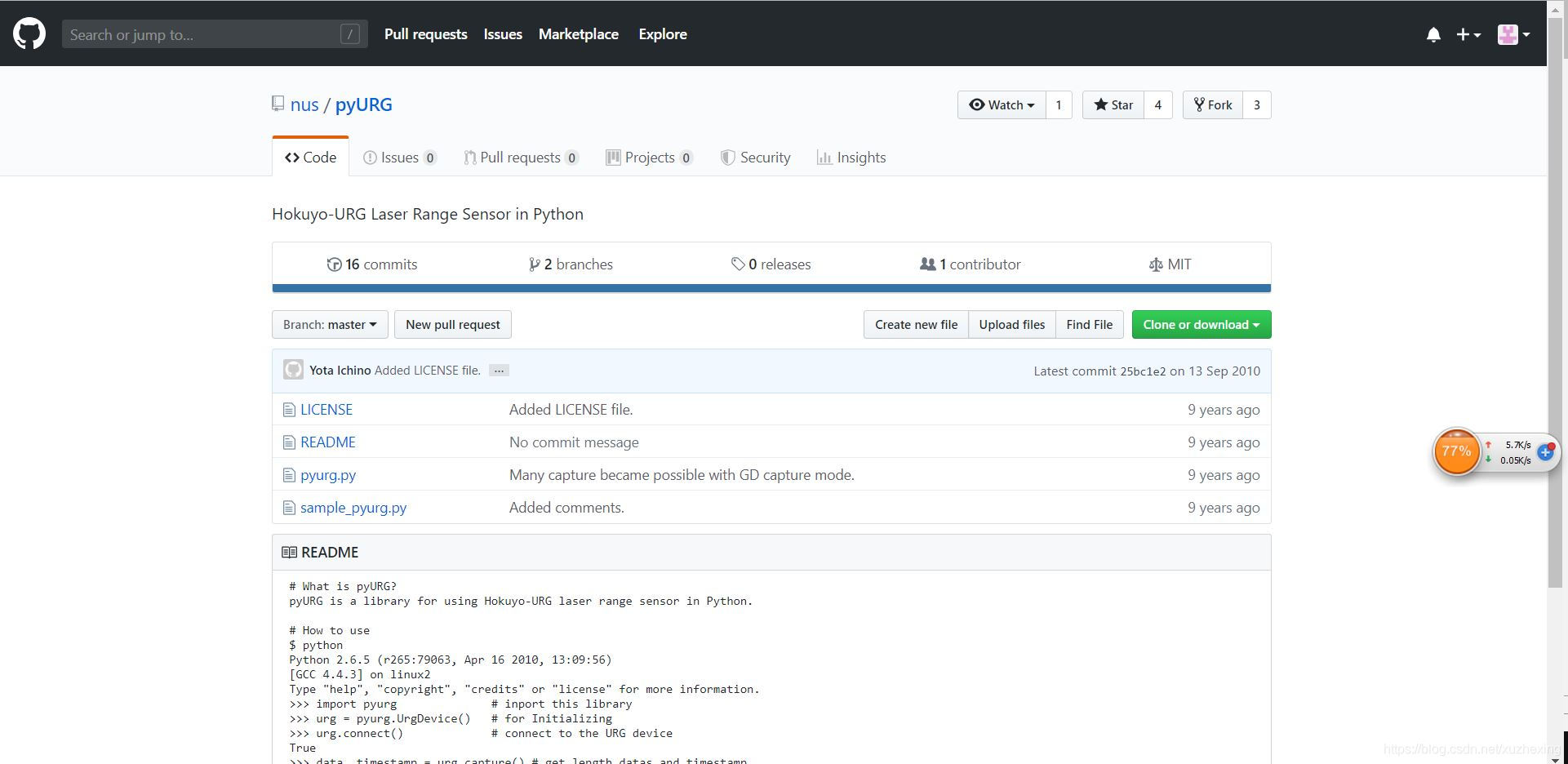Open latest commit hash 25bc1e2
Image resolution: width=1568 pixels, height=764 pixels.
click(x=1143, y=371)
